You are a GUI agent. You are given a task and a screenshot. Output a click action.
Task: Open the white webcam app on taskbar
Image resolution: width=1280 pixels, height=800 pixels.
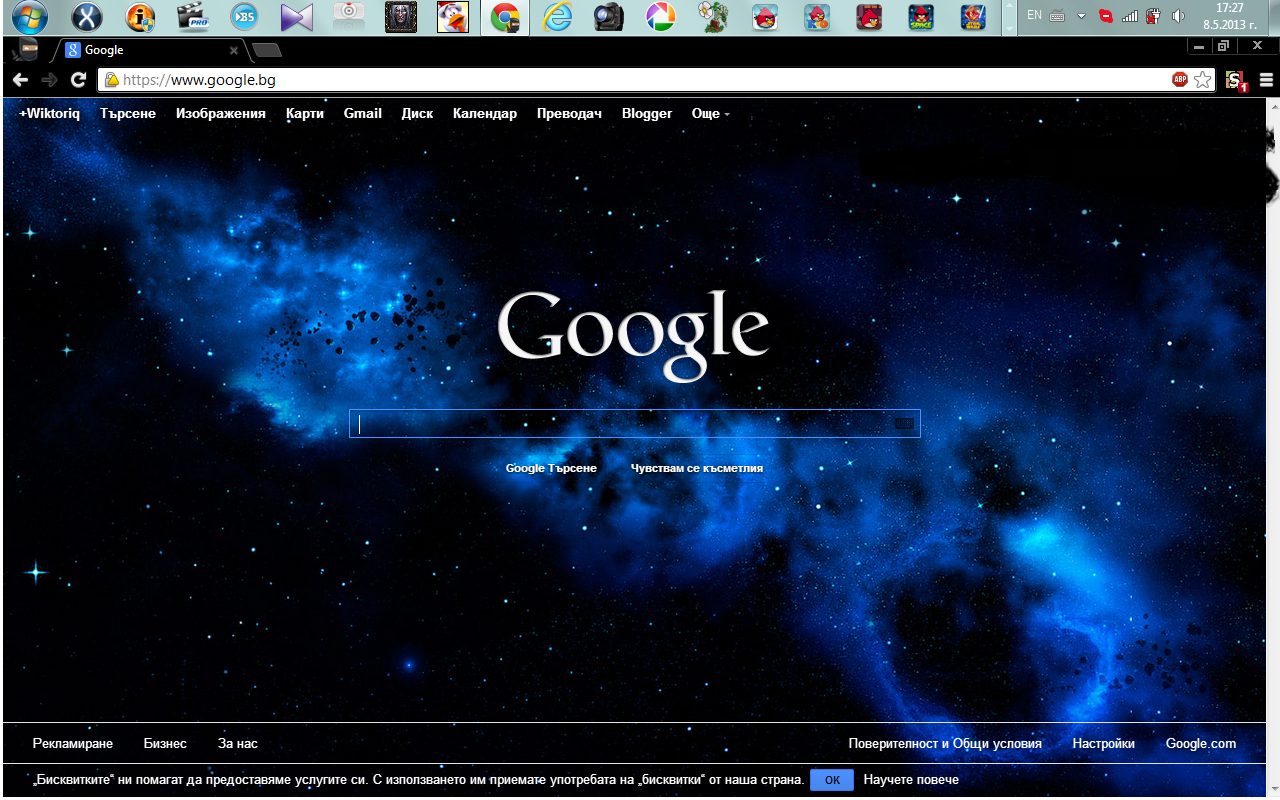(x=348, y=17)
